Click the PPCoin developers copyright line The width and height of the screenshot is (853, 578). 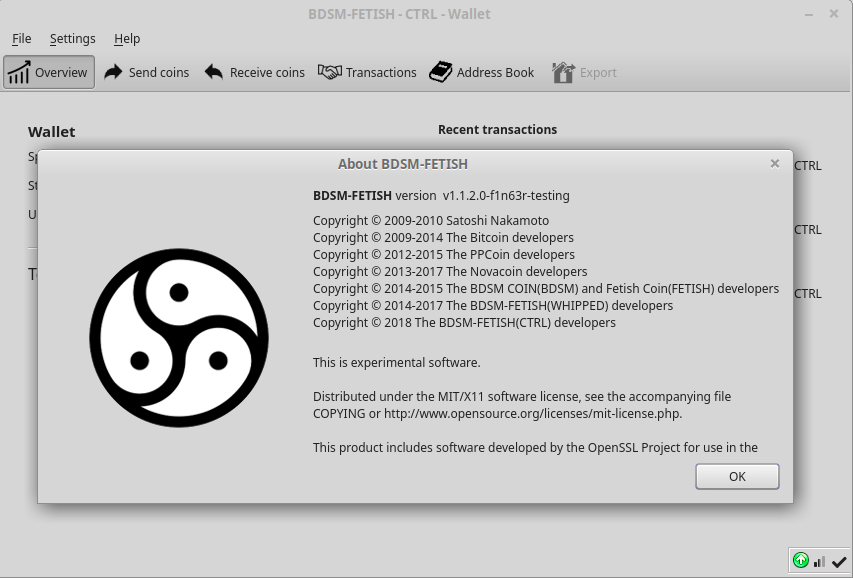coord(444,254)
